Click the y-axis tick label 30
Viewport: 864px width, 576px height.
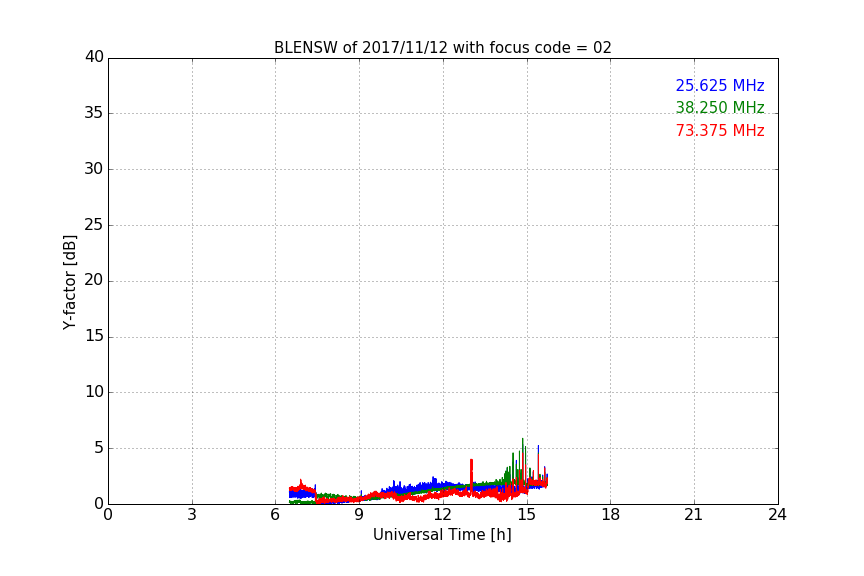pyautogui.click(x=94, y=169)
